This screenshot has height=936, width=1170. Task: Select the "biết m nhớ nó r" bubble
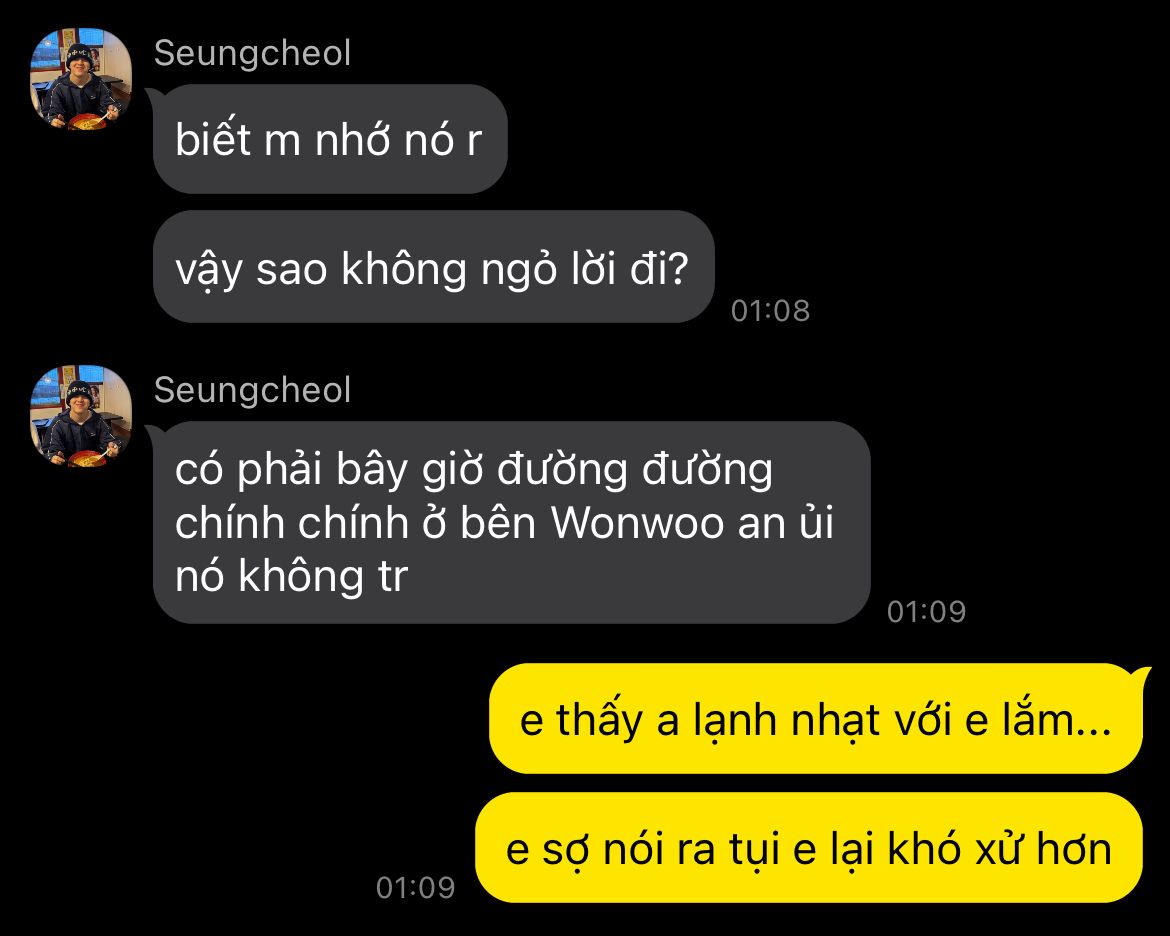pos(330,140)
